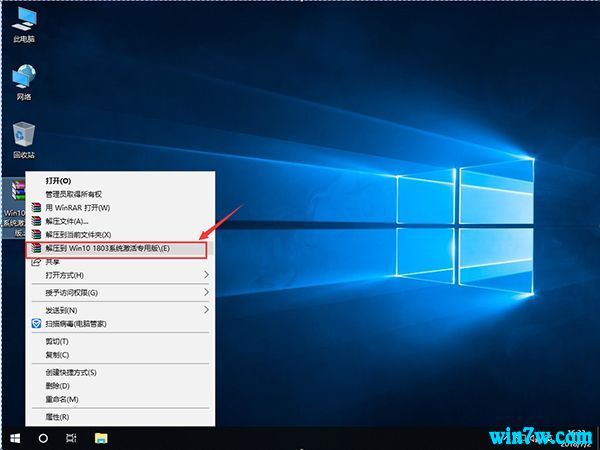Expand the 授予访问权限(G) submenu arrow
600x450 pixels.
tap(206, 292)
